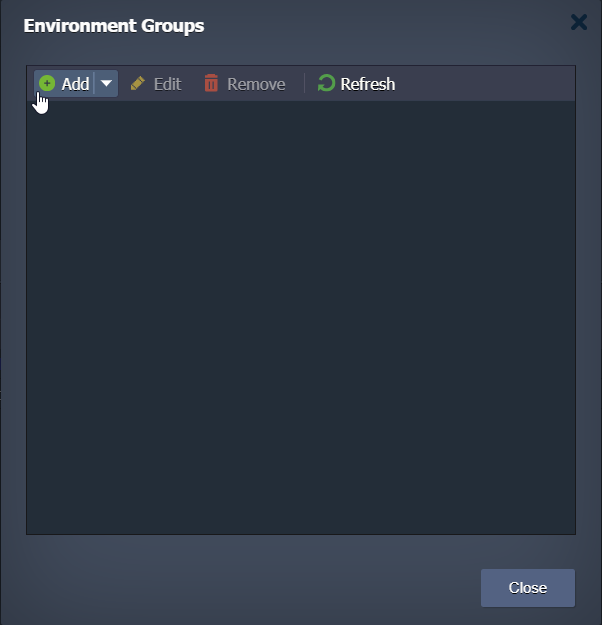Viewport: 602px width, 625px height.
Task: Edit the selected environment group
Action: pos(156,84)
